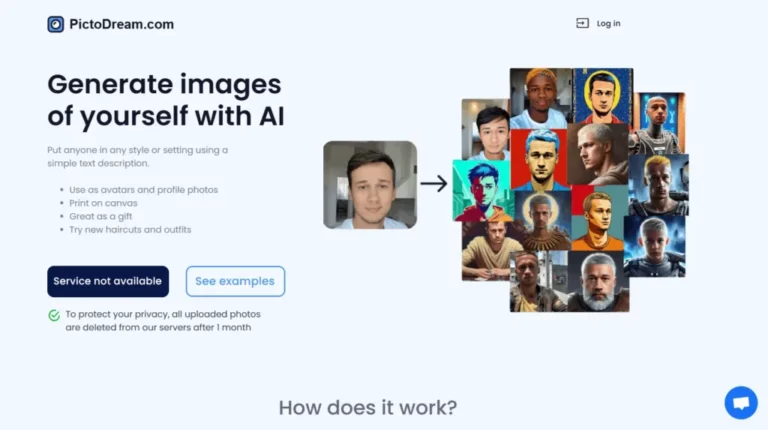Click the PictoDream.com site name
The image size is (768, 430).
tap(121, 24)
